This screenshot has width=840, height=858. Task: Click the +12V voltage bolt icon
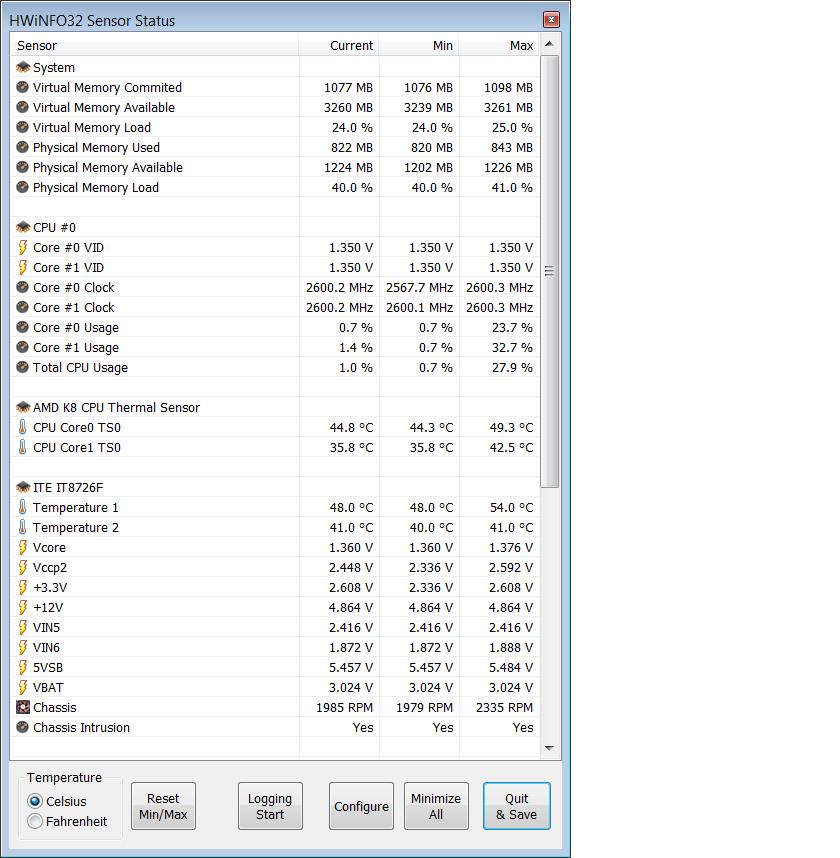(x=22, y=607)
